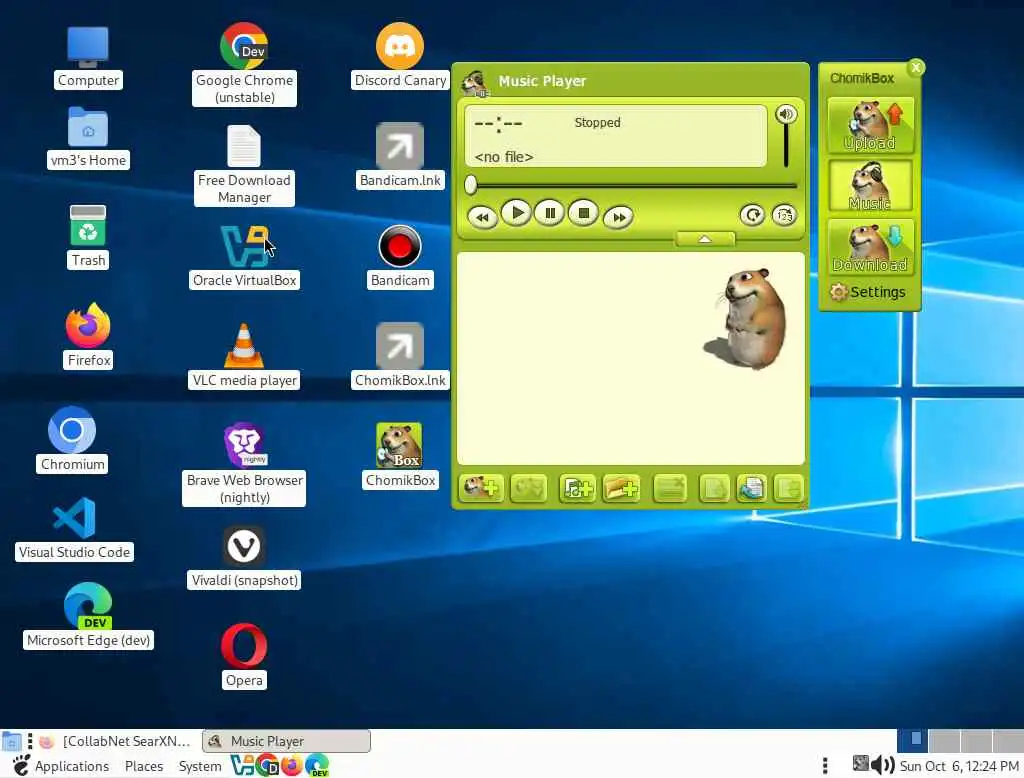Launch VirtualBox from panel launcher
1024x778 pixels.
point(242,765)
